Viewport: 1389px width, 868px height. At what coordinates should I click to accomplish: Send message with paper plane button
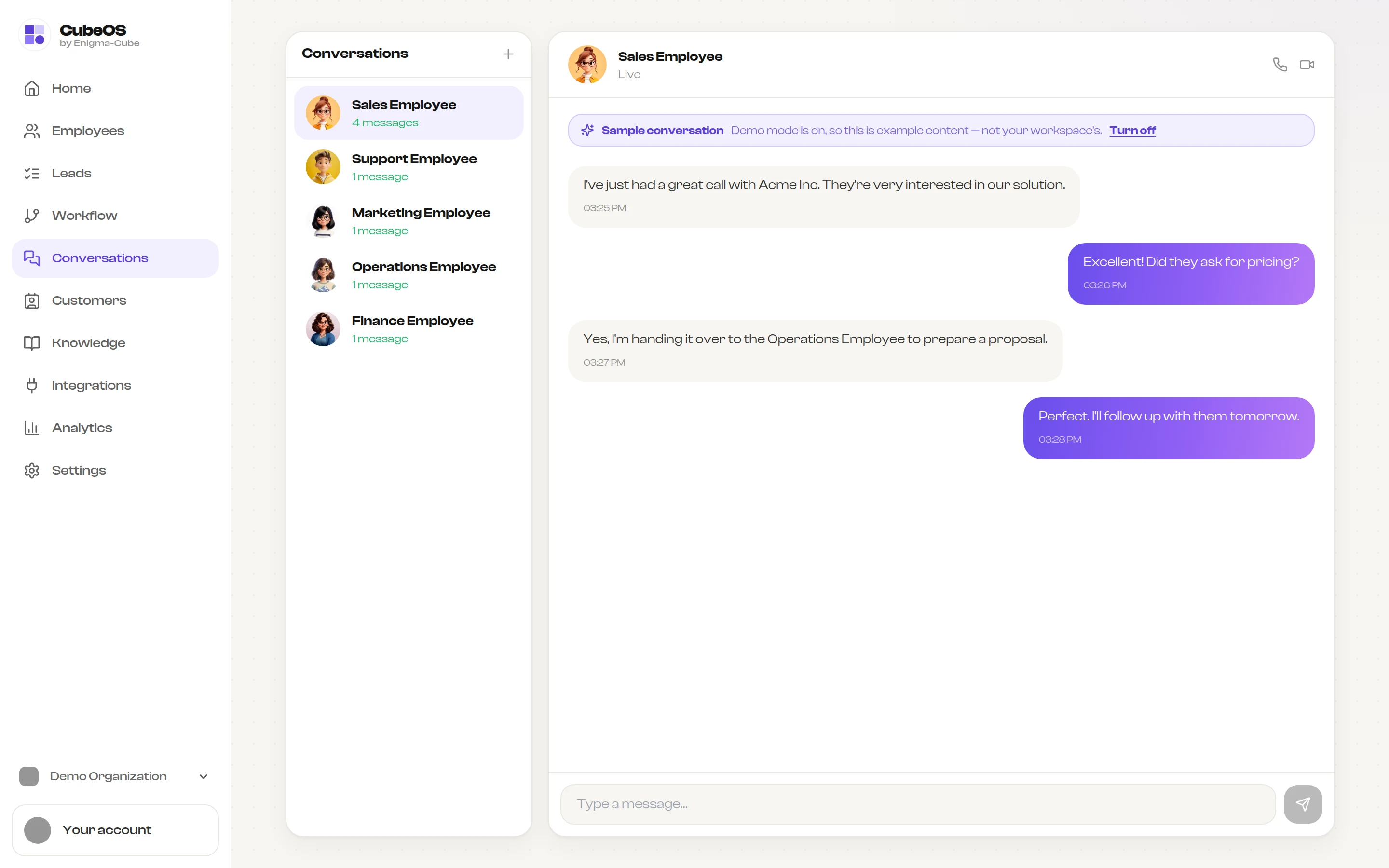[x=1302, y=804]
